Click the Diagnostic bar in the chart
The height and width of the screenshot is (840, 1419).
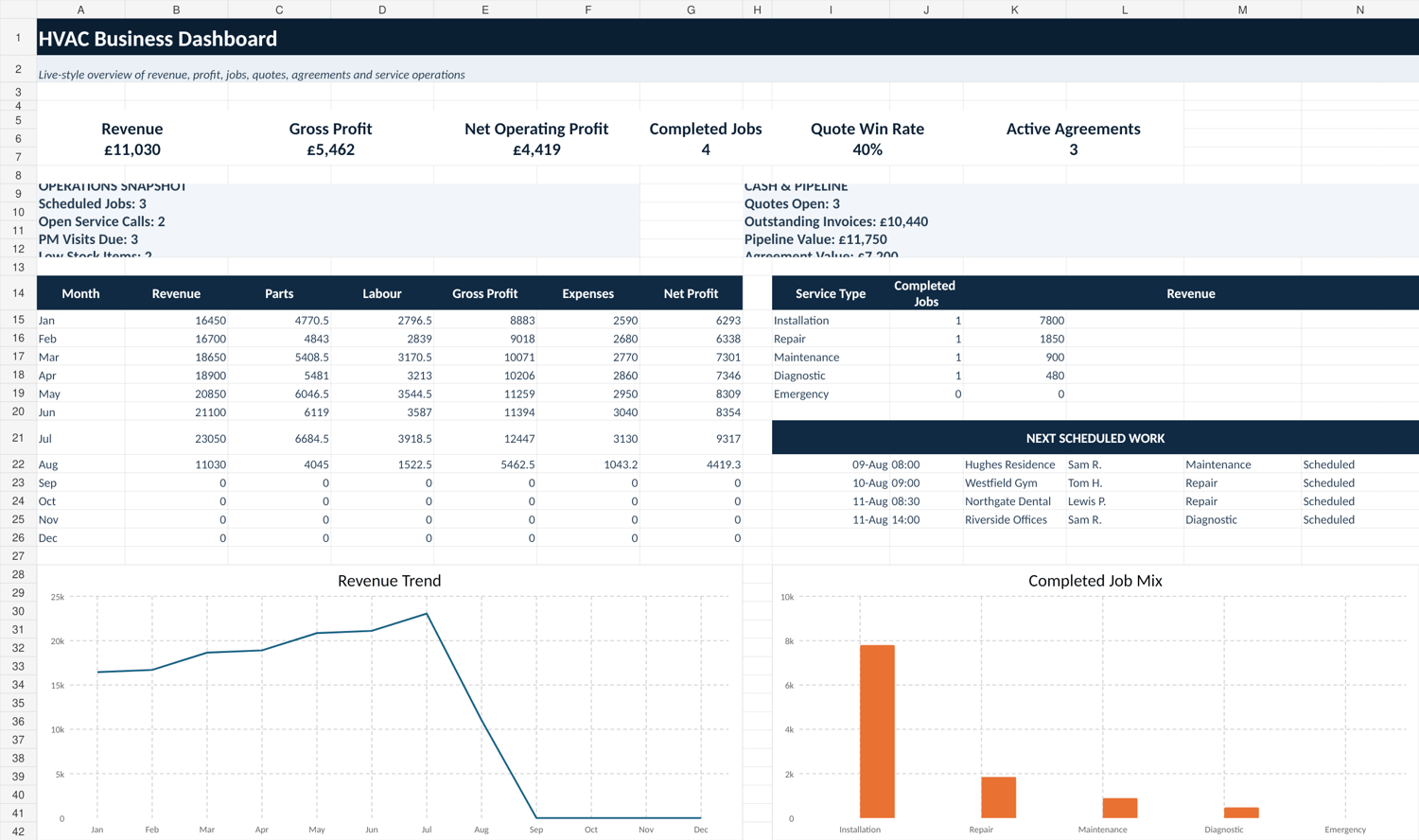1241,813
